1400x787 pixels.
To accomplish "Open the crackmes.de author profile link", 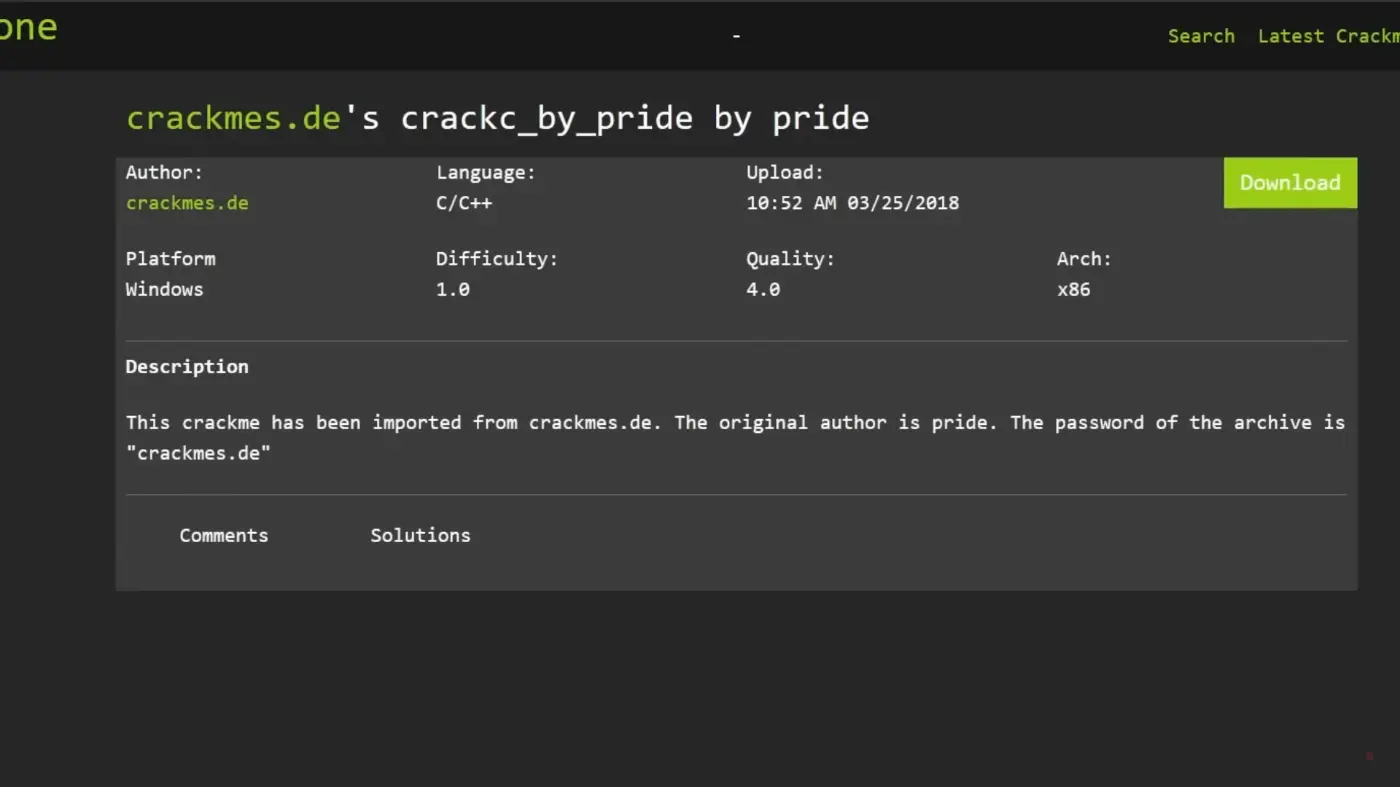I will point(187,203).
